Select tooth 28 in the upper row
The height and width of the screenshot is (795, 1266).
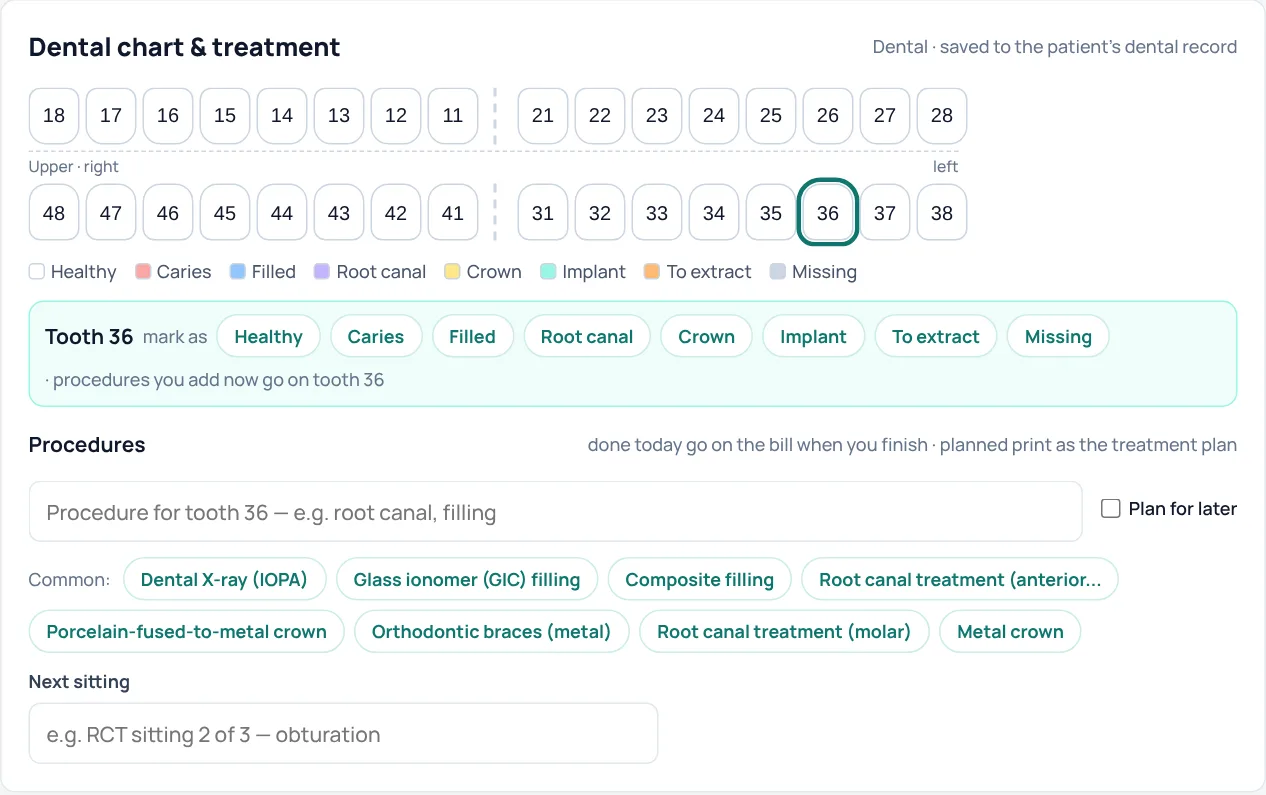coord(942,115)
